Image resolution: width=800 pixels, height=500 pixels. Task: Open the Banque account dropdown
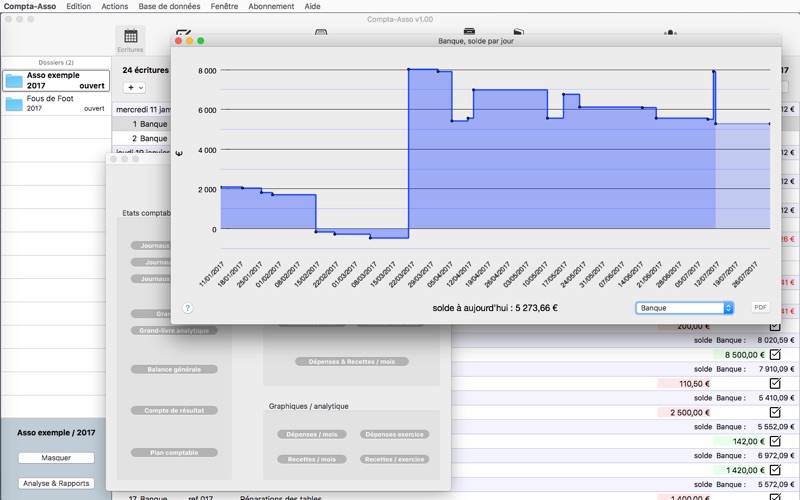[x=684, y=308]
